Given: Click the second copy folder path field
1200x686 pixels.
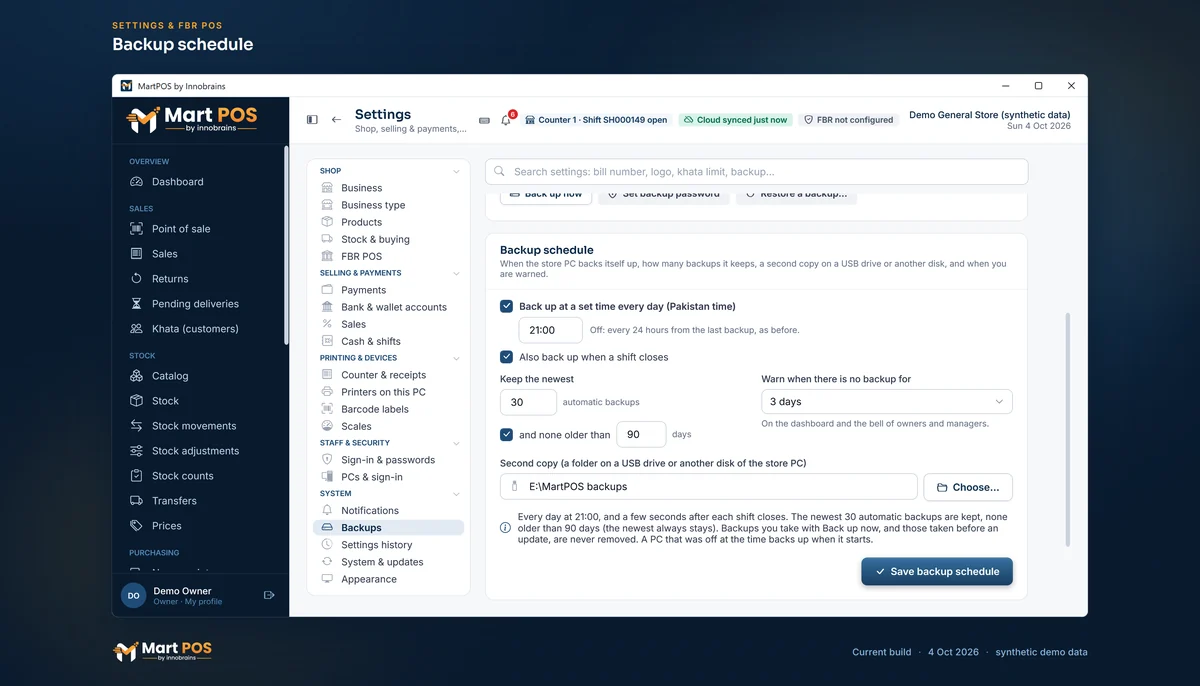Looking at the screenshot, I should (709, 487).
